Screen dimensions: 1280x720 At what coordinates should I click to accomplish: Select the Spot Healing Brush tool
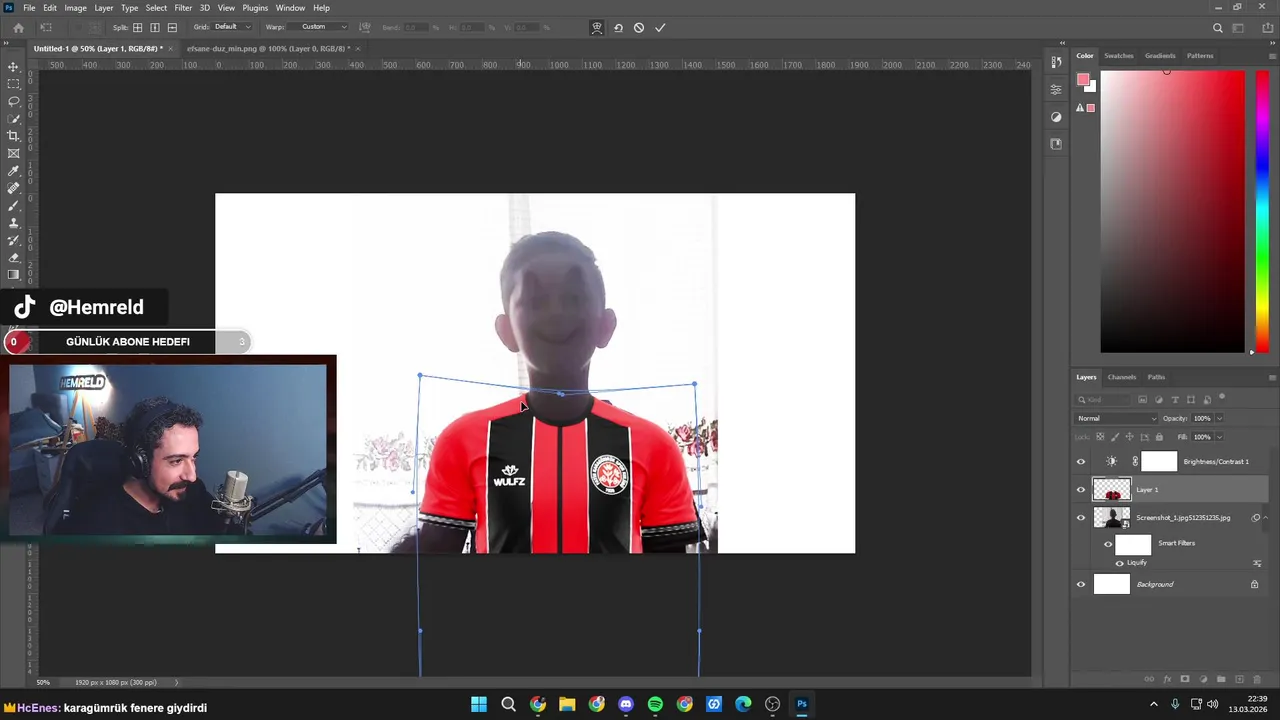pos(13,188)
